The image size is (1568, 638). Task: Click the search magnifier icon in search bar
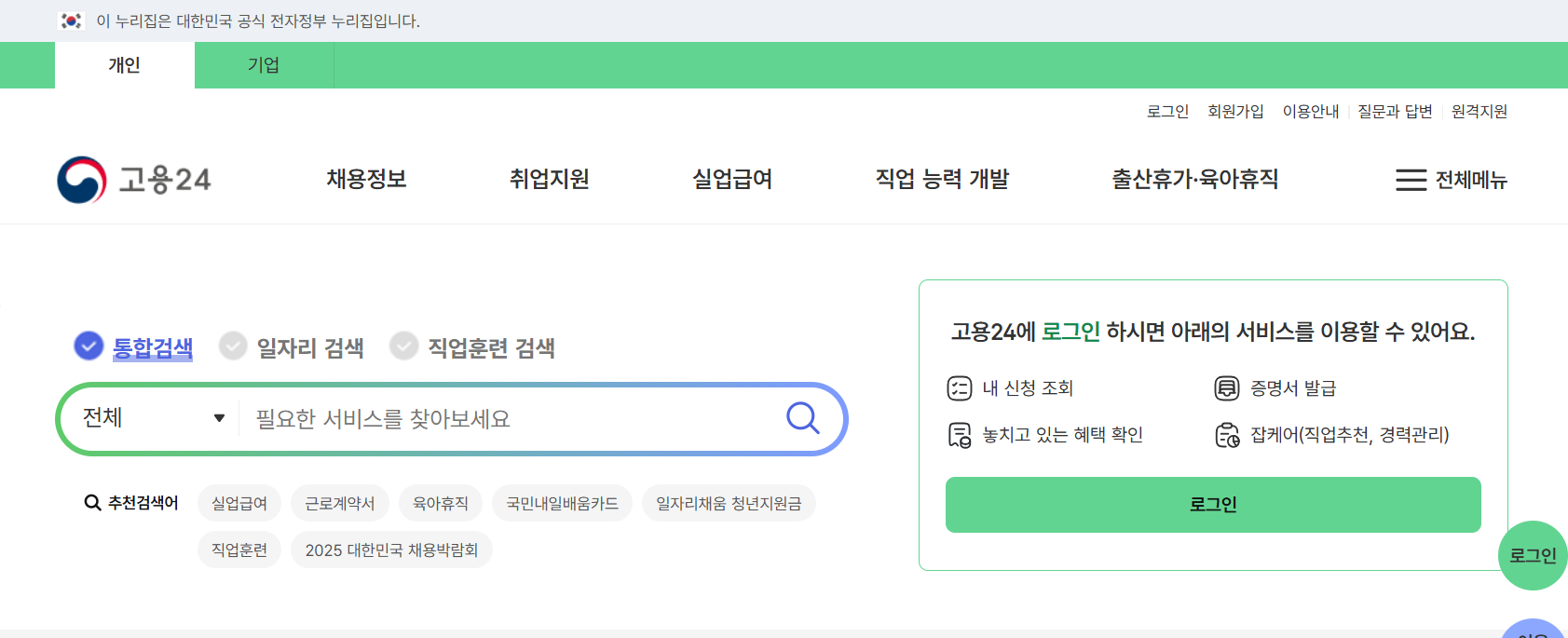pos(802,418)
